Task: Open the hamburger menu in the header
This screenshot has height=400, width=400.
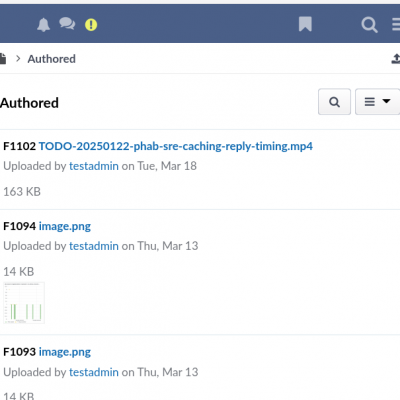Action: coord(396,24)
